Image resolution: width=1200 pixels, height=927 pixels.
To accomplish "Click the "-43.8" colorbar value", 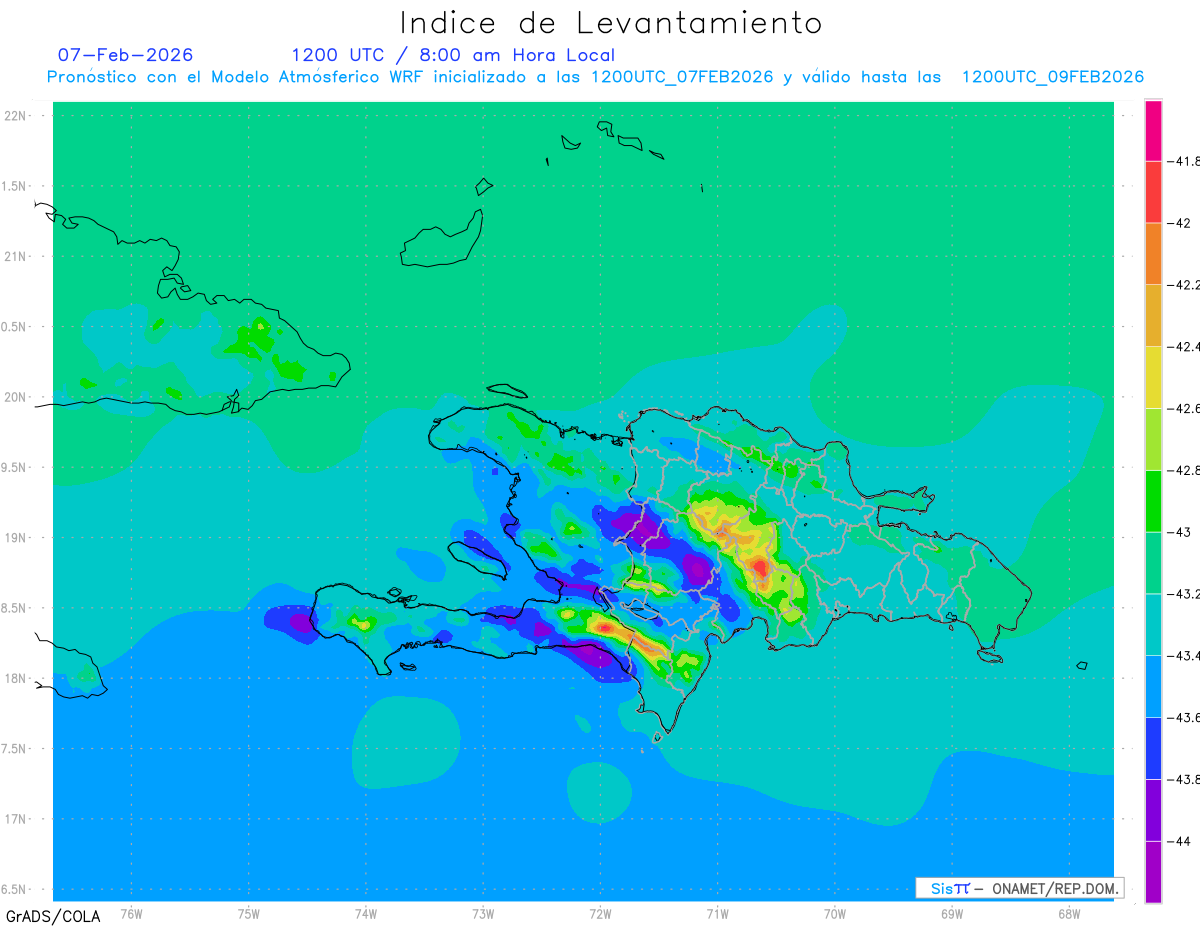I will (x=1184, y=780).
